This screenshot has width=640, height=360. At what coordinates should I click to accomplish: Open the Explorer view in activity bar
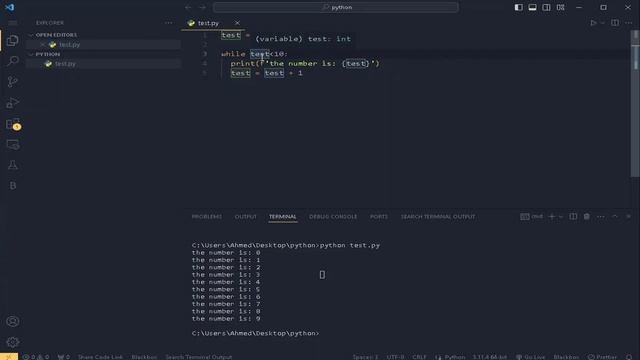pos(13,40)
